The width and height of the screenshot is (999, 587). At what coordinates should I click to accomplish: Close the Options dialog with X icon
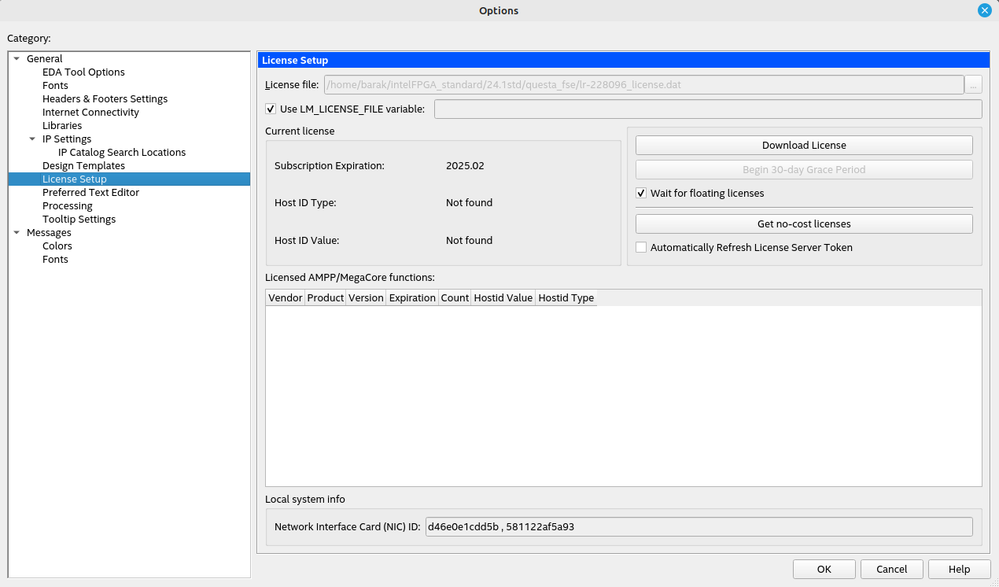point(984,10)
